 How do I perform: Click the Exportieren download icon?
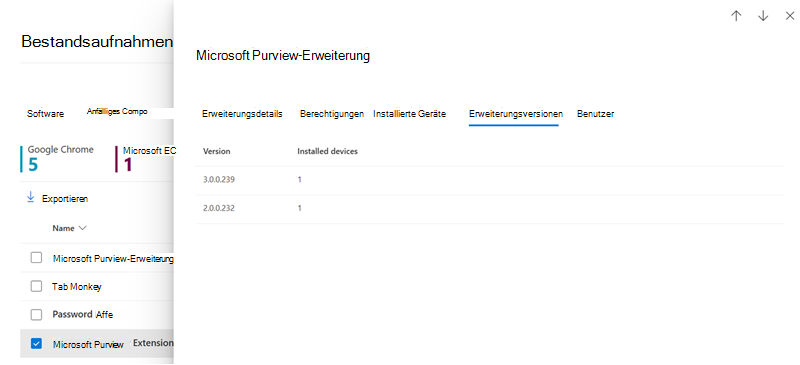point(30,198)
